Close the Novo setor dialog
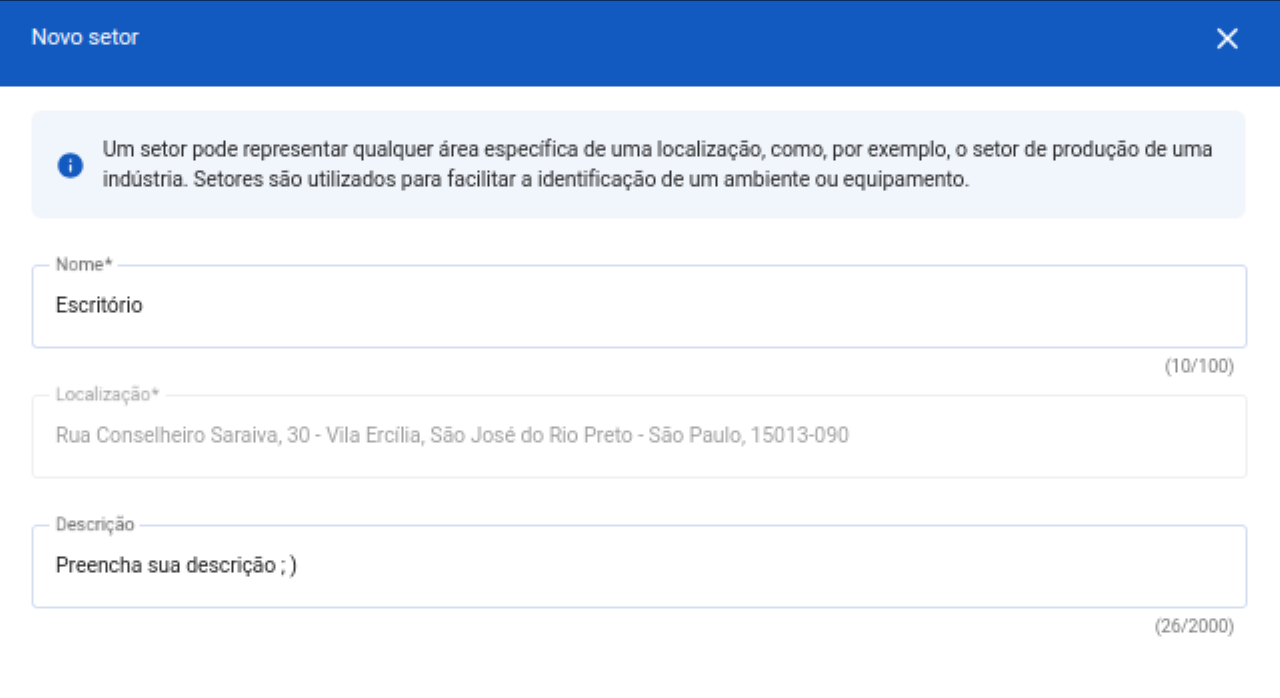This screenshot has height=698, width=1280. [1227, 39]
